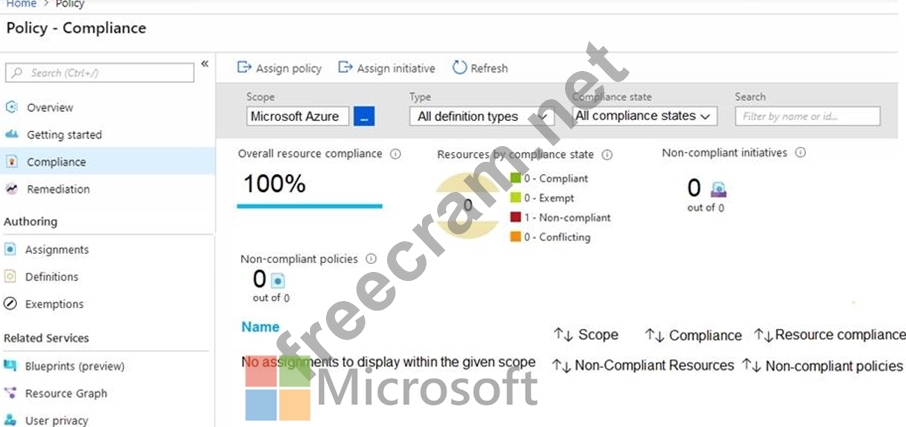This screenshot has width=906, height=427.
Task: Click the Home breadcrumb link
Action: (21, 4)
